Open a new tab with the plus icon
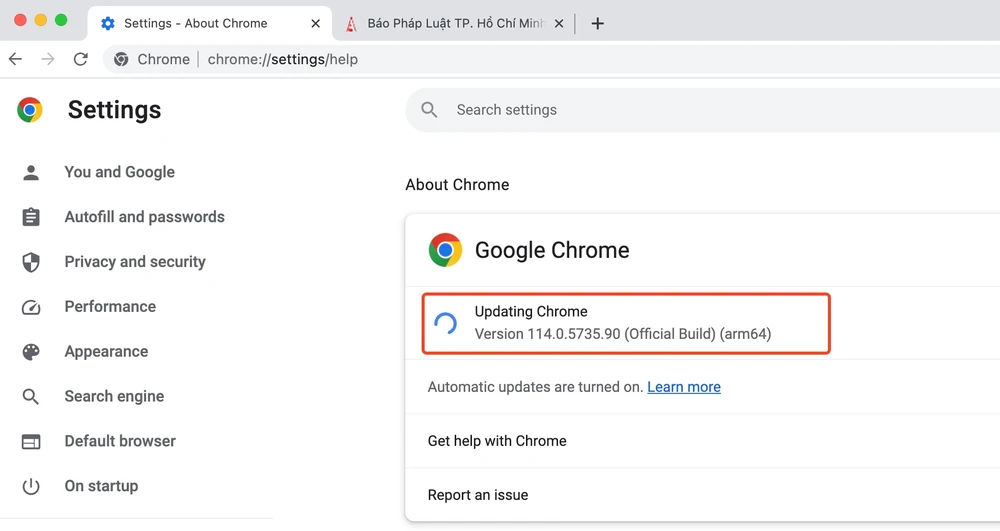This screenshot has height=531, width=1000. click(x=597, y=24)
